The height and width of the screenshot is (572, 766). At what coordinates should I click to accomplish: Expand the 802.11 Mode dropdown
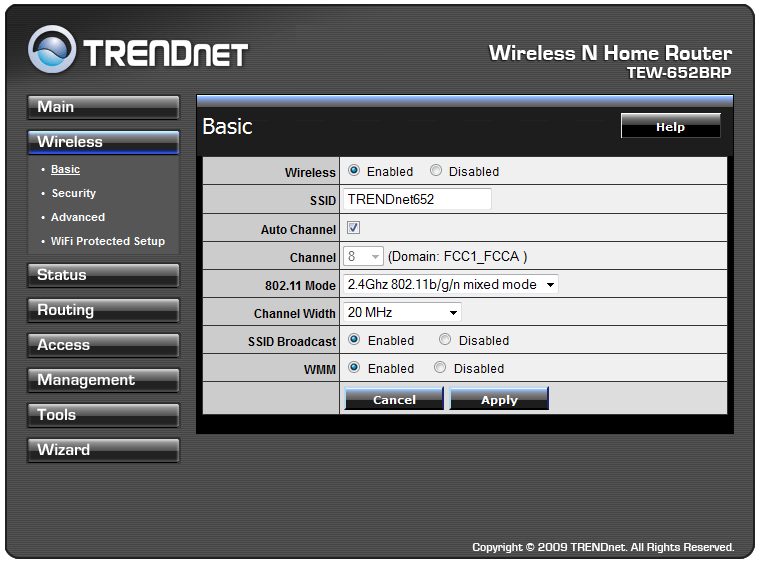tap(450, 285)
